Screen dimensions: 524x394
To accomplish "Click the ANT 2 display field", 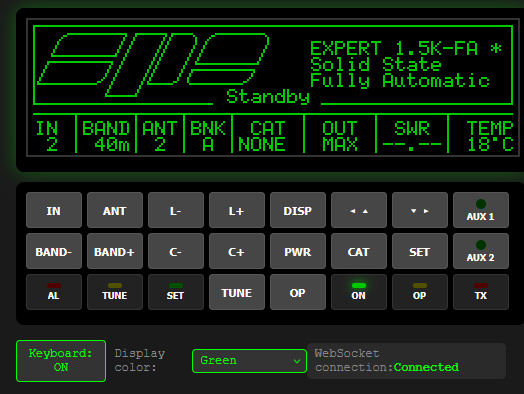I will click(160, 136).
